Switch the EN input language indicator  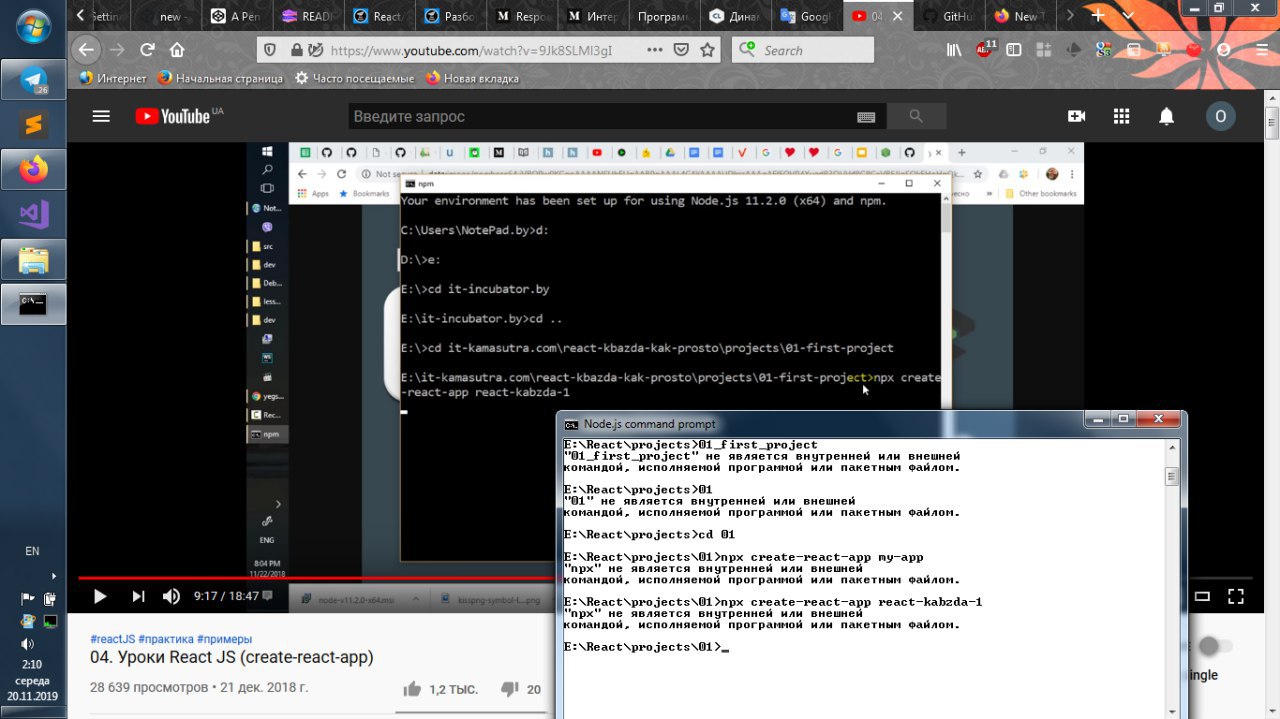click(32, 551)
